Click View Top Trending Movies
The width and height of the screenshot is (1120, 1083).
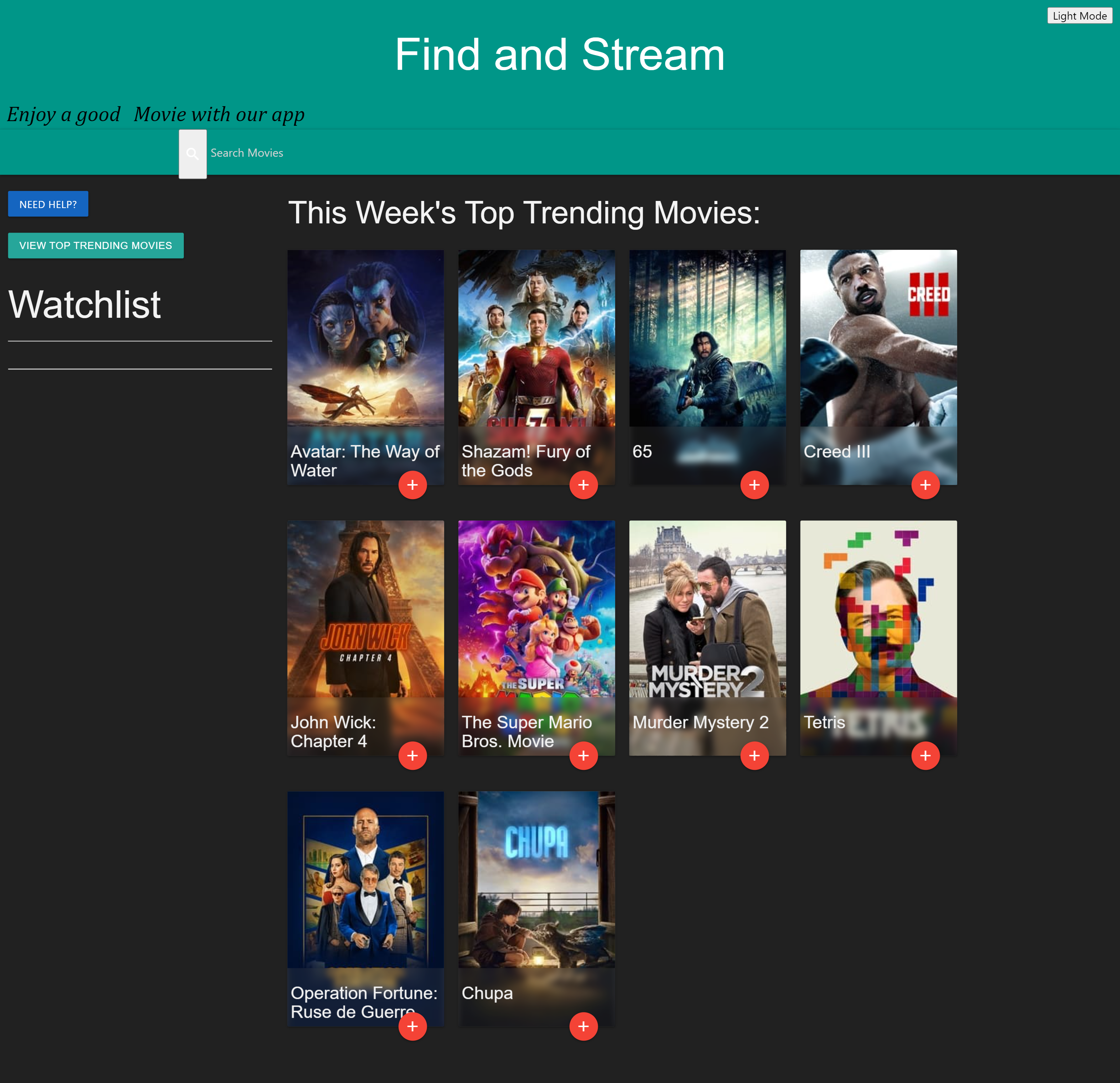(x=95, y=245)
